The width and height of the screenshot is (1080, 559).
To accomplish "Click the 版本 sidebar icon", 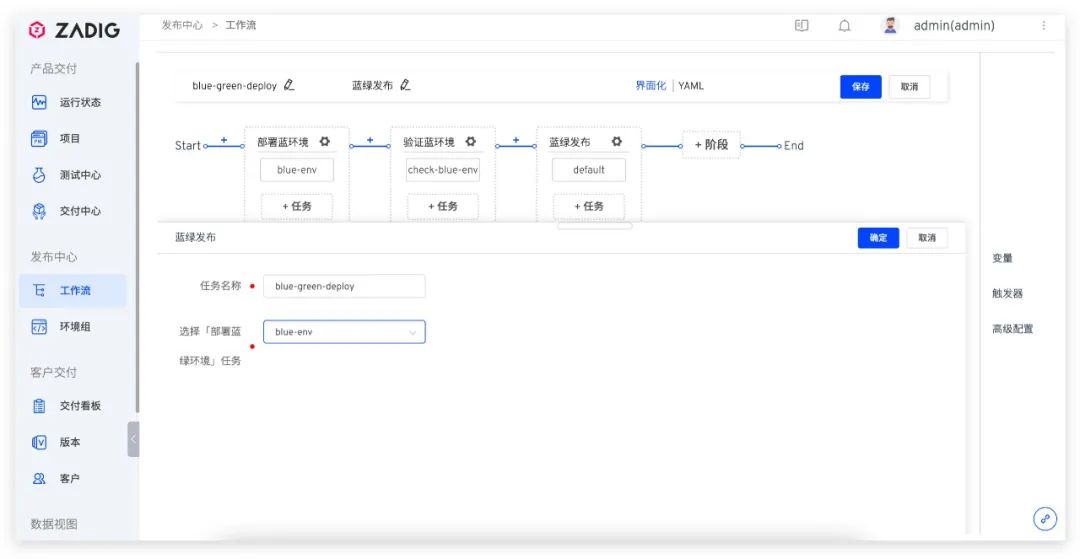I will (39, 442).
